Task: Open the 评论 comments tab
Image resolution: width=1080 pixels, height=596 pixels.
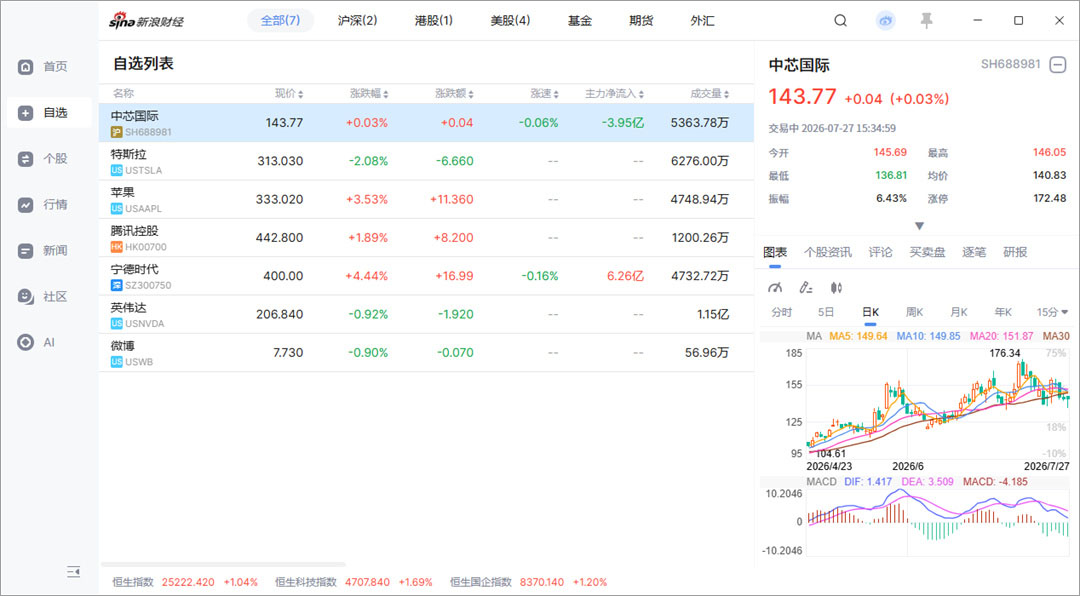Action: (x=880, y=252)
